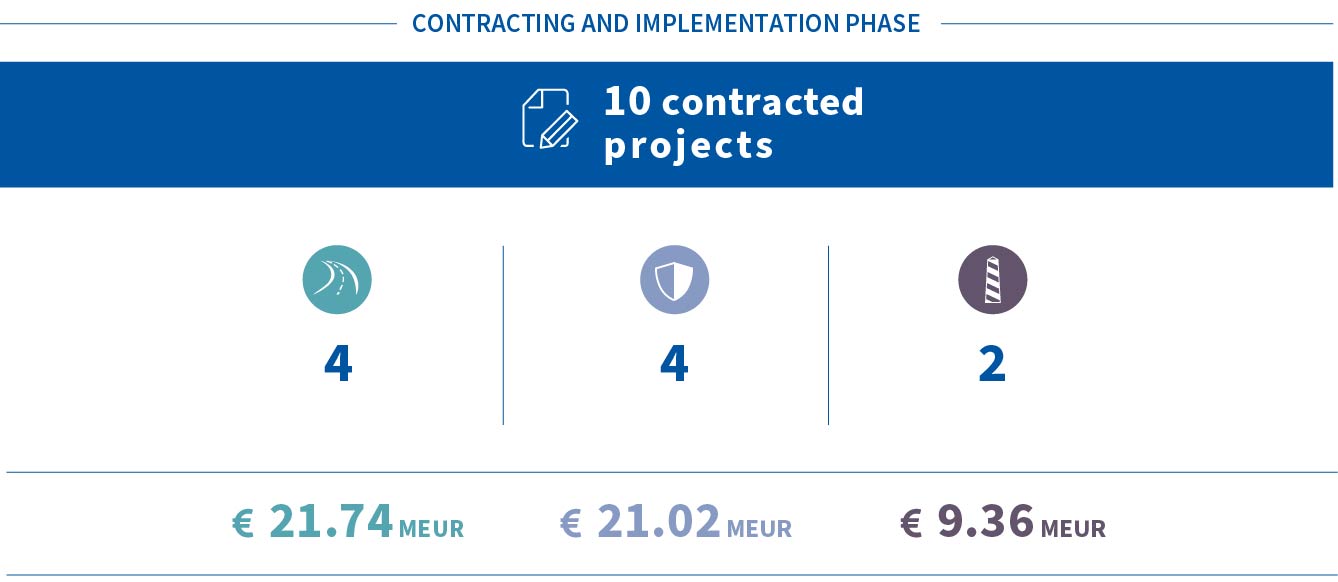Click the teal euro sign symbol
This screenshot has height=582, width=1338.
point(243,523)
